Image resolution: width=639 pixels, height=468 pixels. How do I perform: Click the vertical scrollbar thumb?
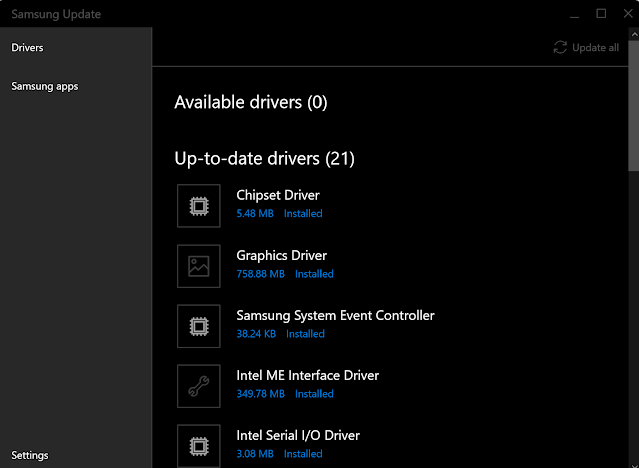(x=634, y=105)
